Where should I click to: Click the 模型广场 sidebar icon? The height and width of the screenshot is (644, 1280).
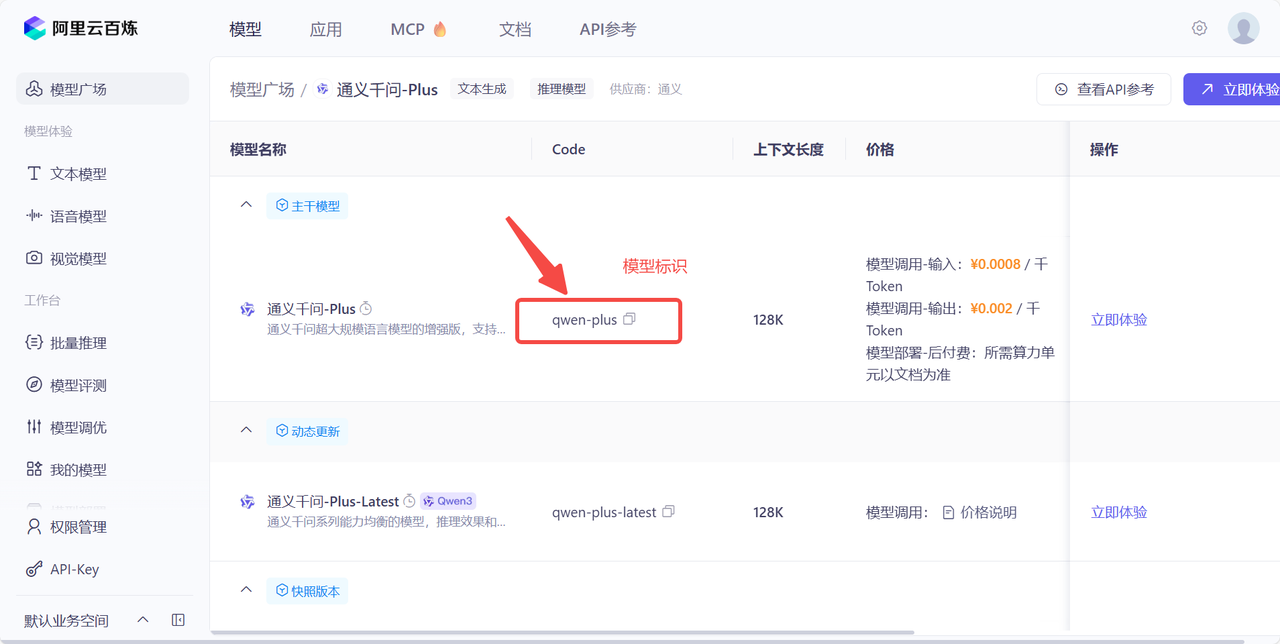[x=34, y=89]
